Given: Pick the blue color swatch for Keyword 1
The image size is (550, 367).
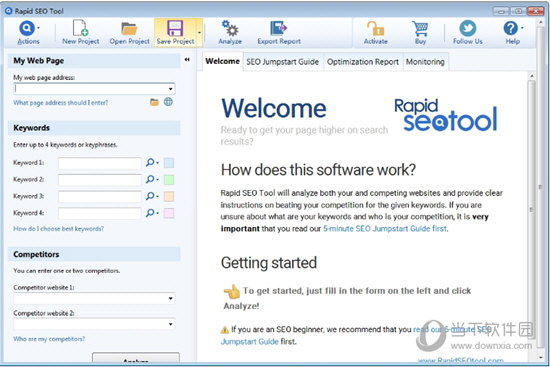Looking at the screenshot, I should click(x=169, y=163).
